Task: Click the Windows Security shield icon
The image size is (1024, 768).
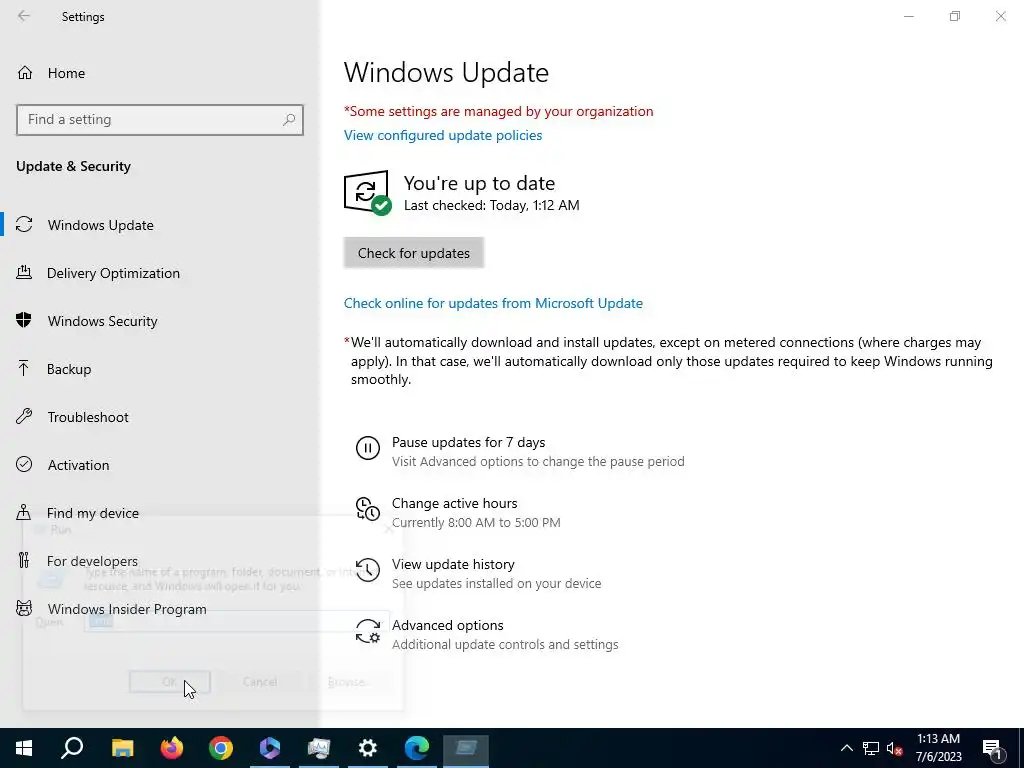Action: [x=24, y=320]
